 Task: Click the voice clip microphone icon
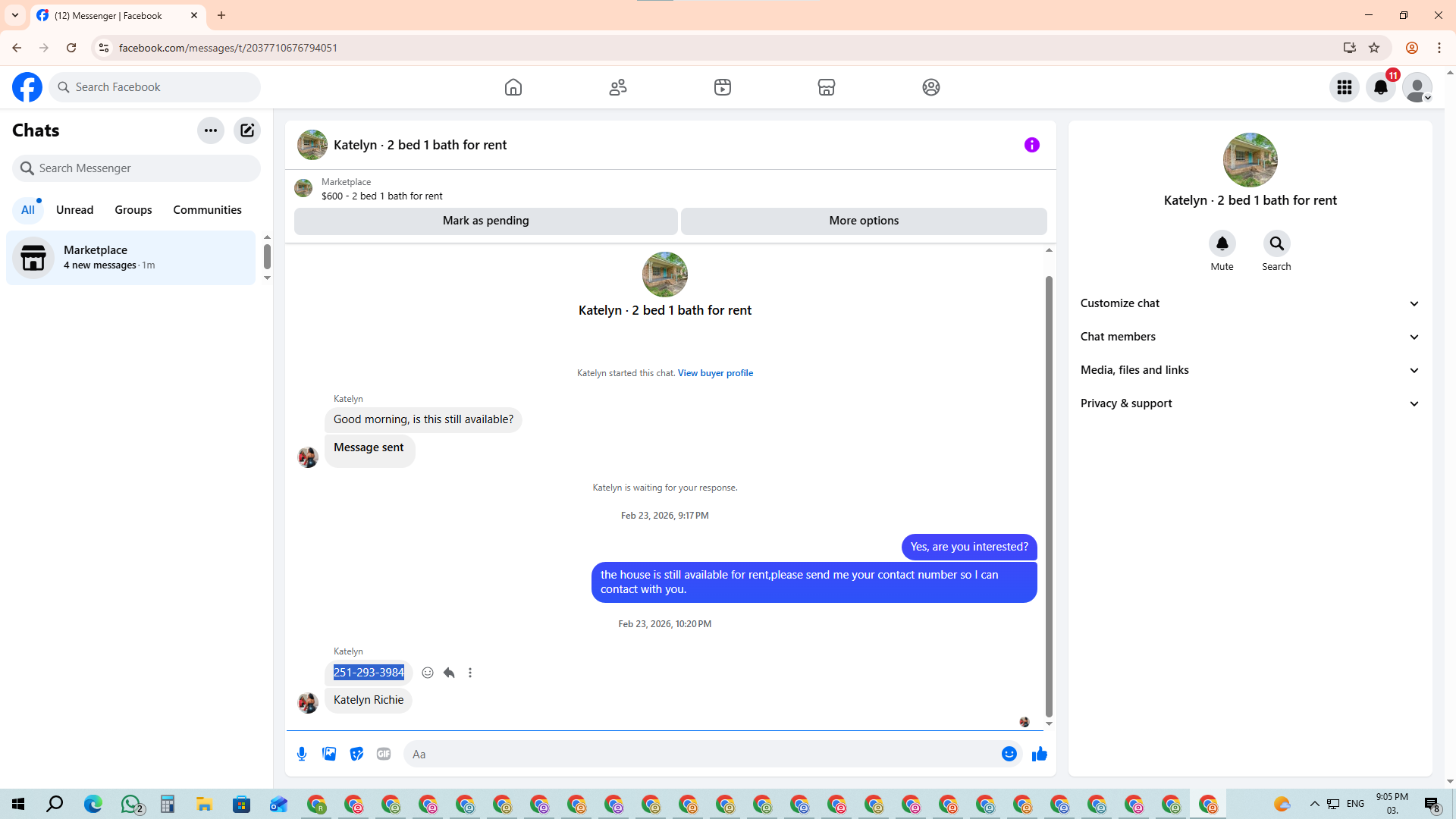[x=302, y=754]
